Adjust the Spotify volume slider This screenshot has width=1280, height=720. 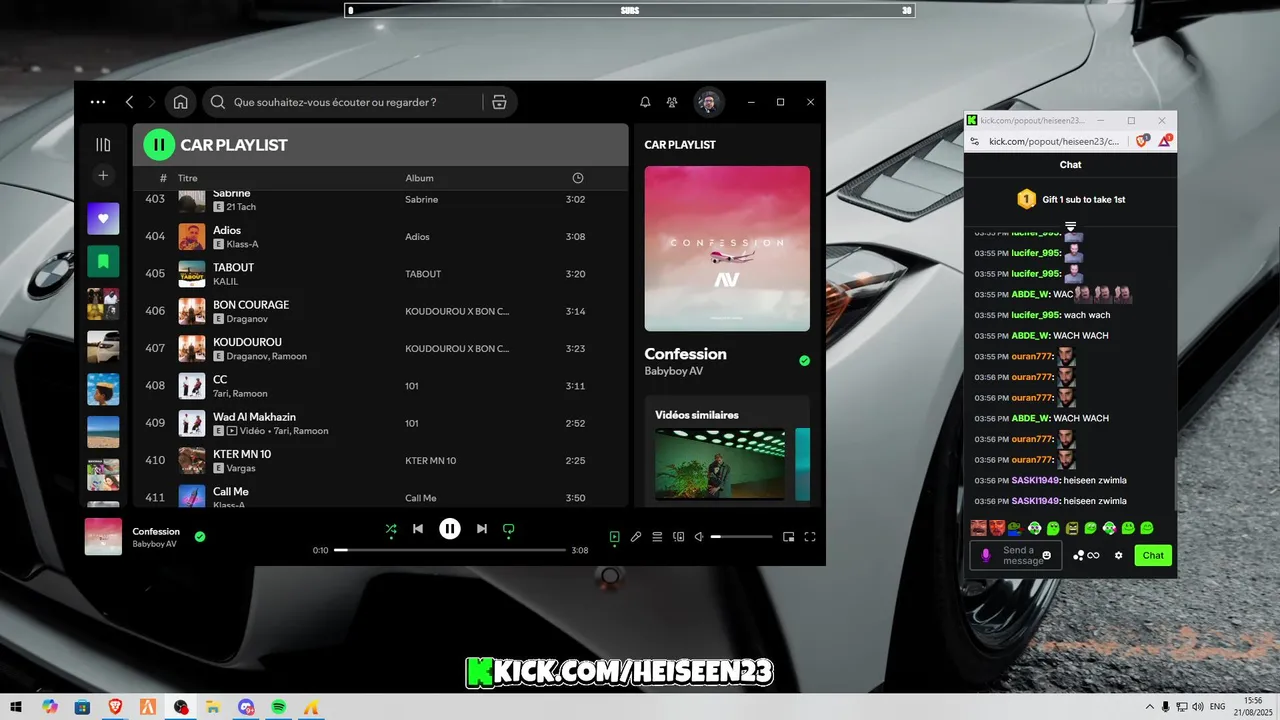click(x=742, y=537)
